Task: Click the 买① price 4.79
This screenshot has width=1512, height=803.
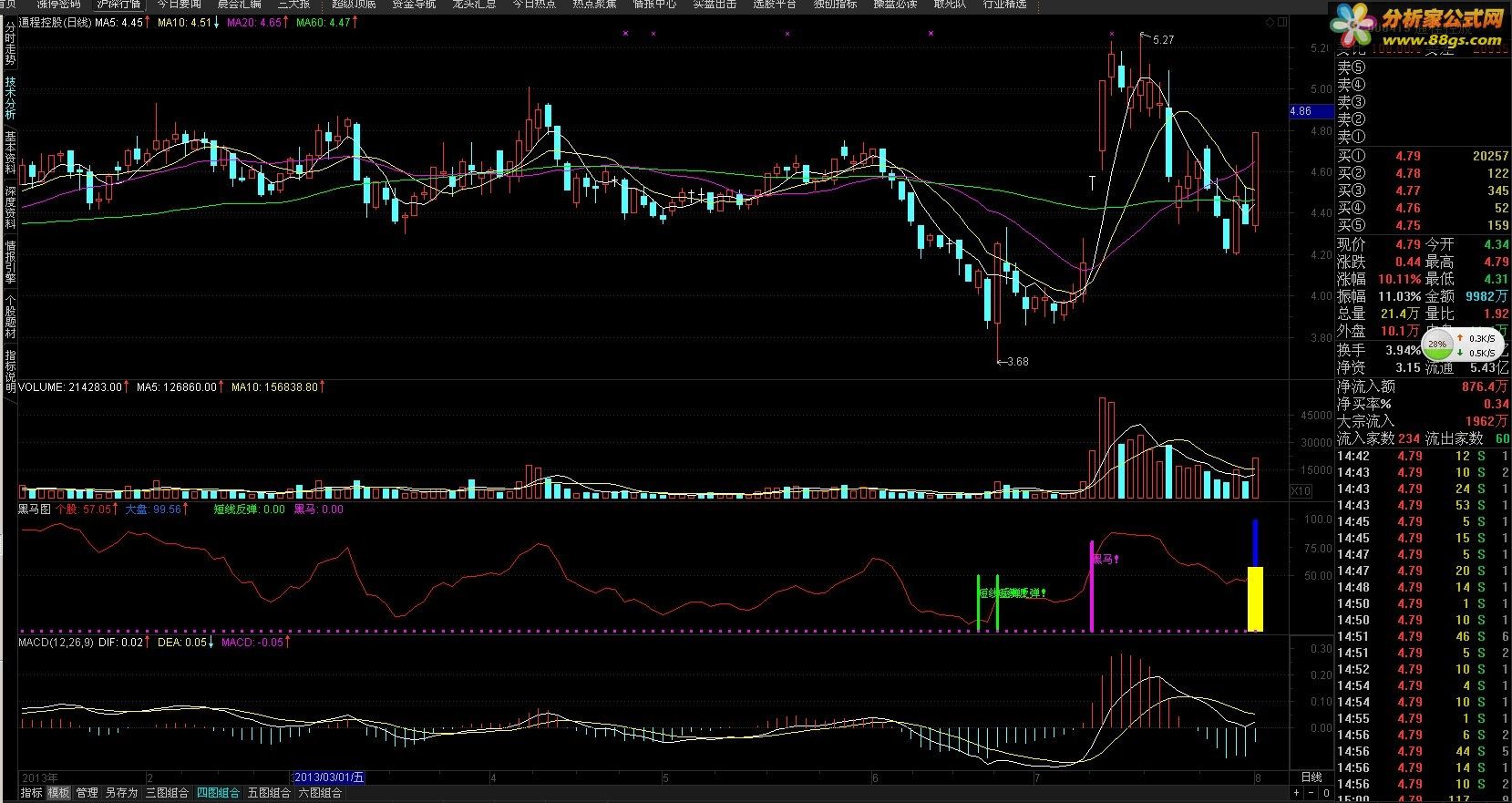Action: (1408, 157)
